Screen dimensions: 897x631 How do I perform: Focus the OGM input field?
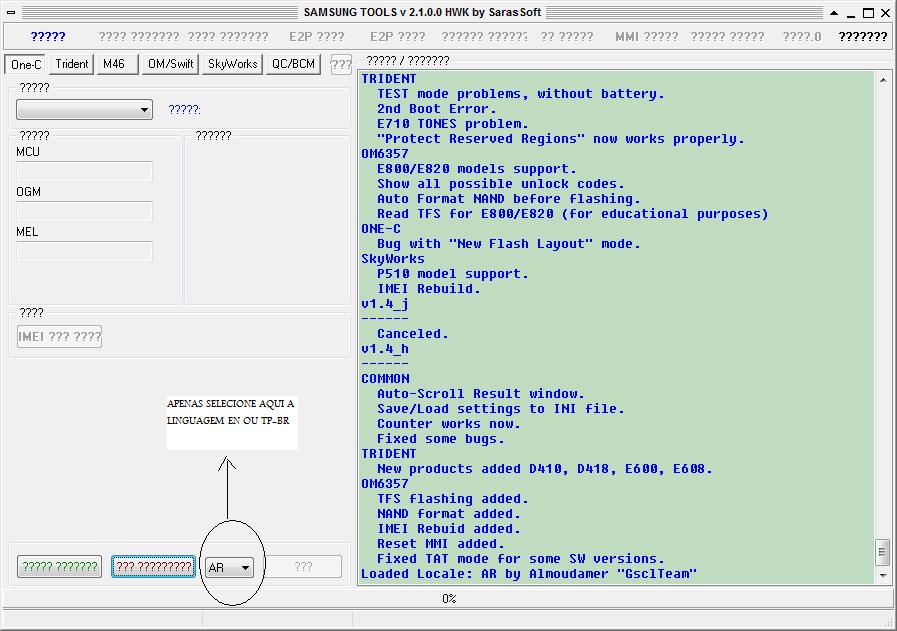click(x=84, y=211)
